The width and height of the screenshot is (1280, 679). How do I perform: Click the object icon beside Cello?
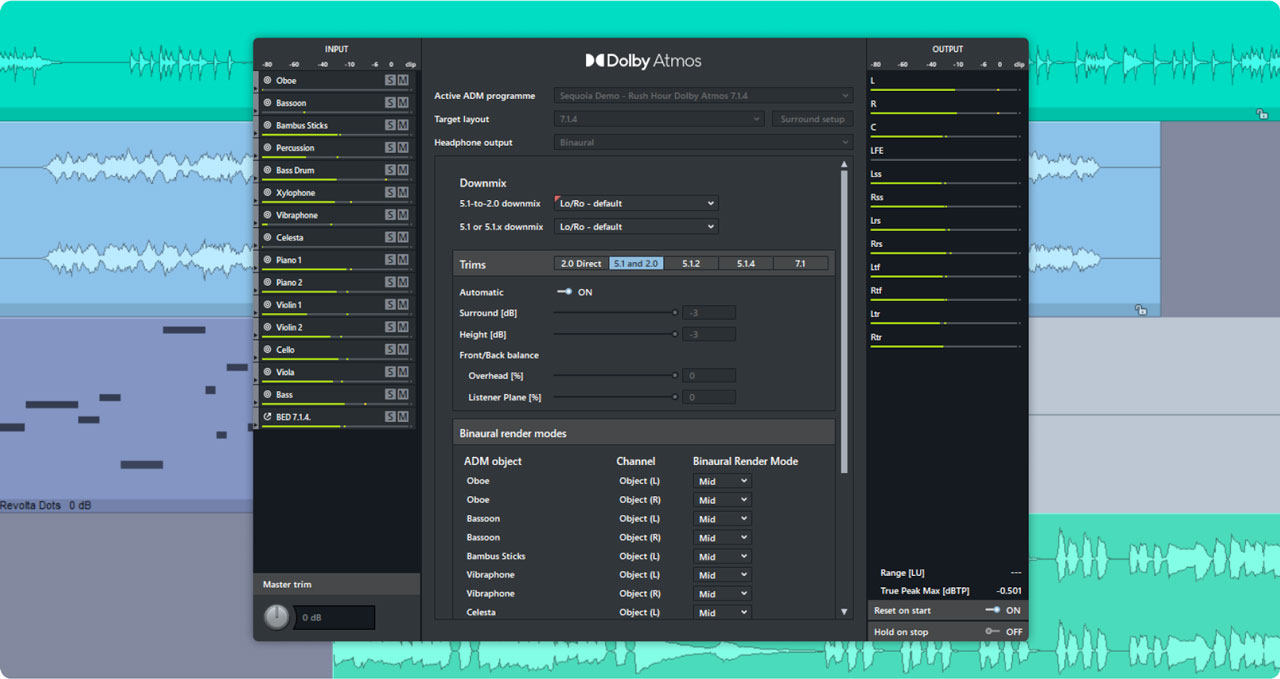point(267,349)
